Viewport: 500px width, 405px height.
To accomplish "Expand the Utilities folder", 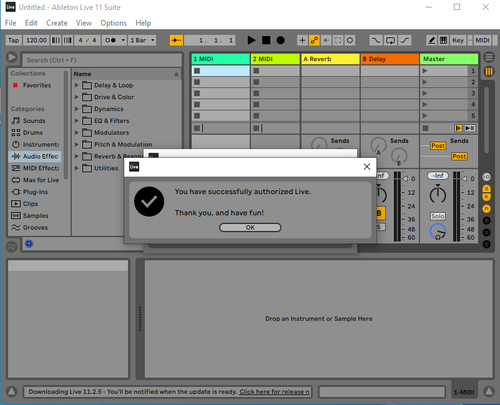I will click(x=76, y=168).
